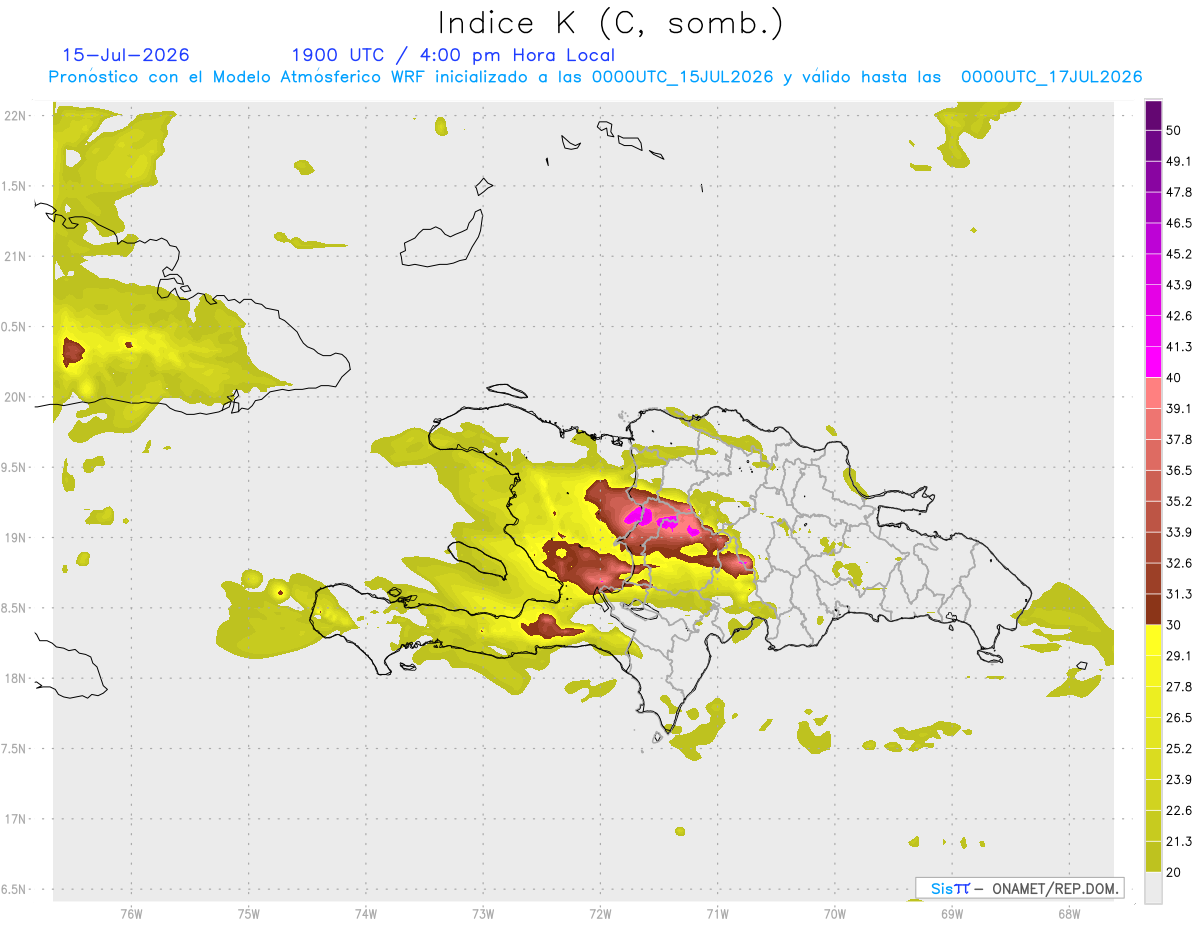Click the "25.2" value on the color scale
The width and height of the screenshot is (1200, 927).
coord(1179,748)
